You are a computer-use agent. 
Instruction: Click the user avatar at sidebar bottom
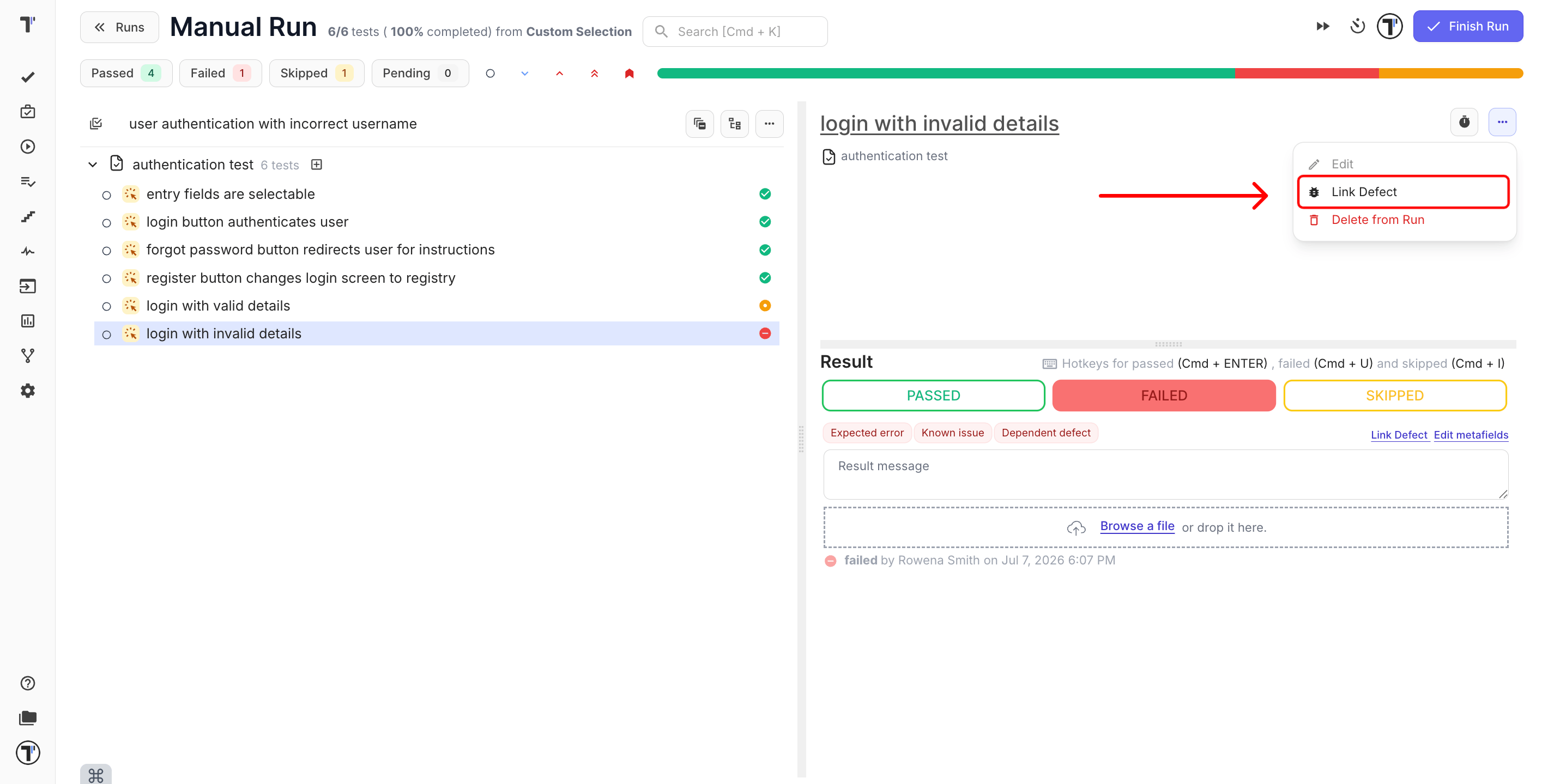pyautogui.click(x=28, y=753)
